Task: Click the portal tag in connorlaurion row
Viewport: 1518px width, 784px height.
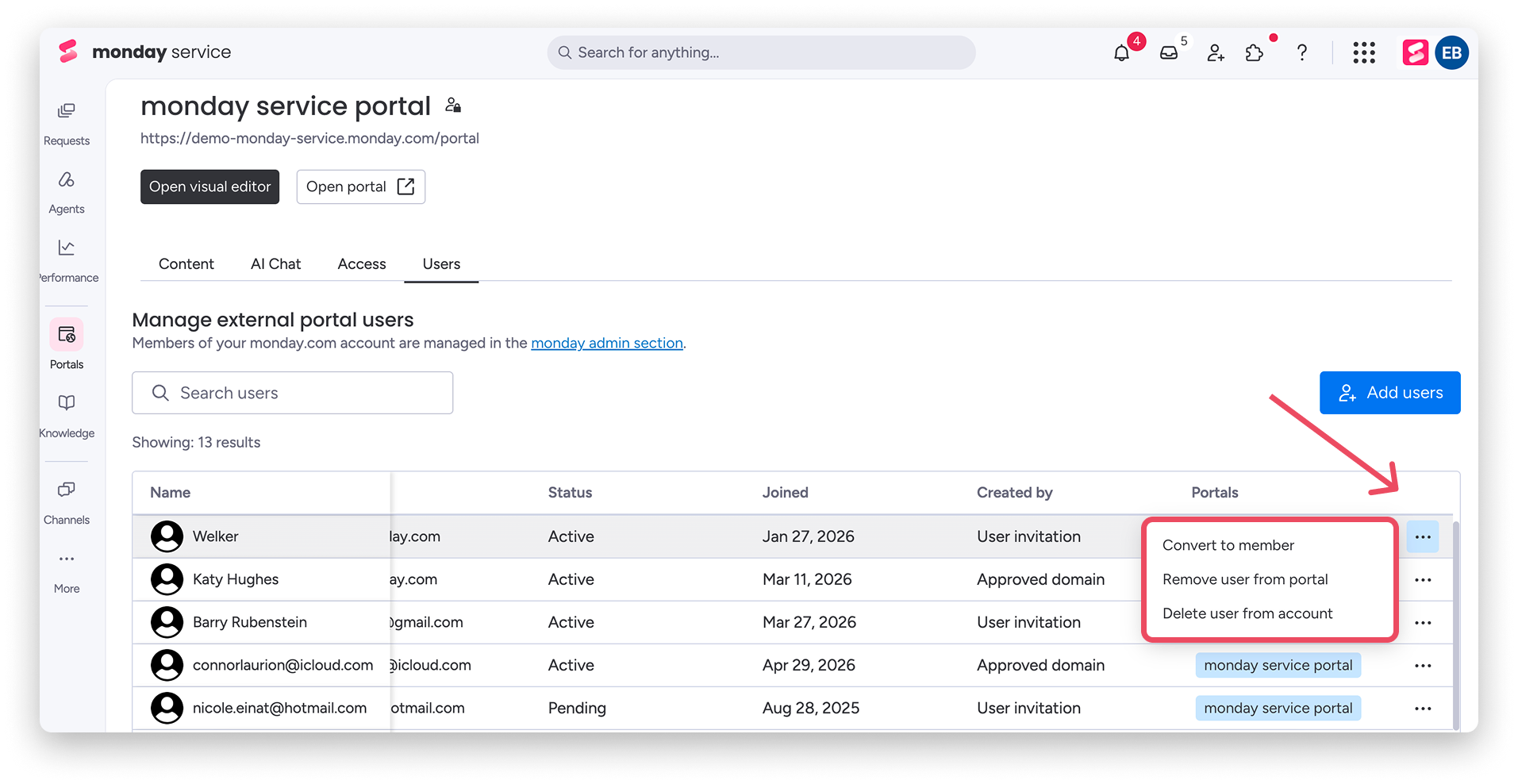Action: pyautogui.click(x=1278, y=665)
